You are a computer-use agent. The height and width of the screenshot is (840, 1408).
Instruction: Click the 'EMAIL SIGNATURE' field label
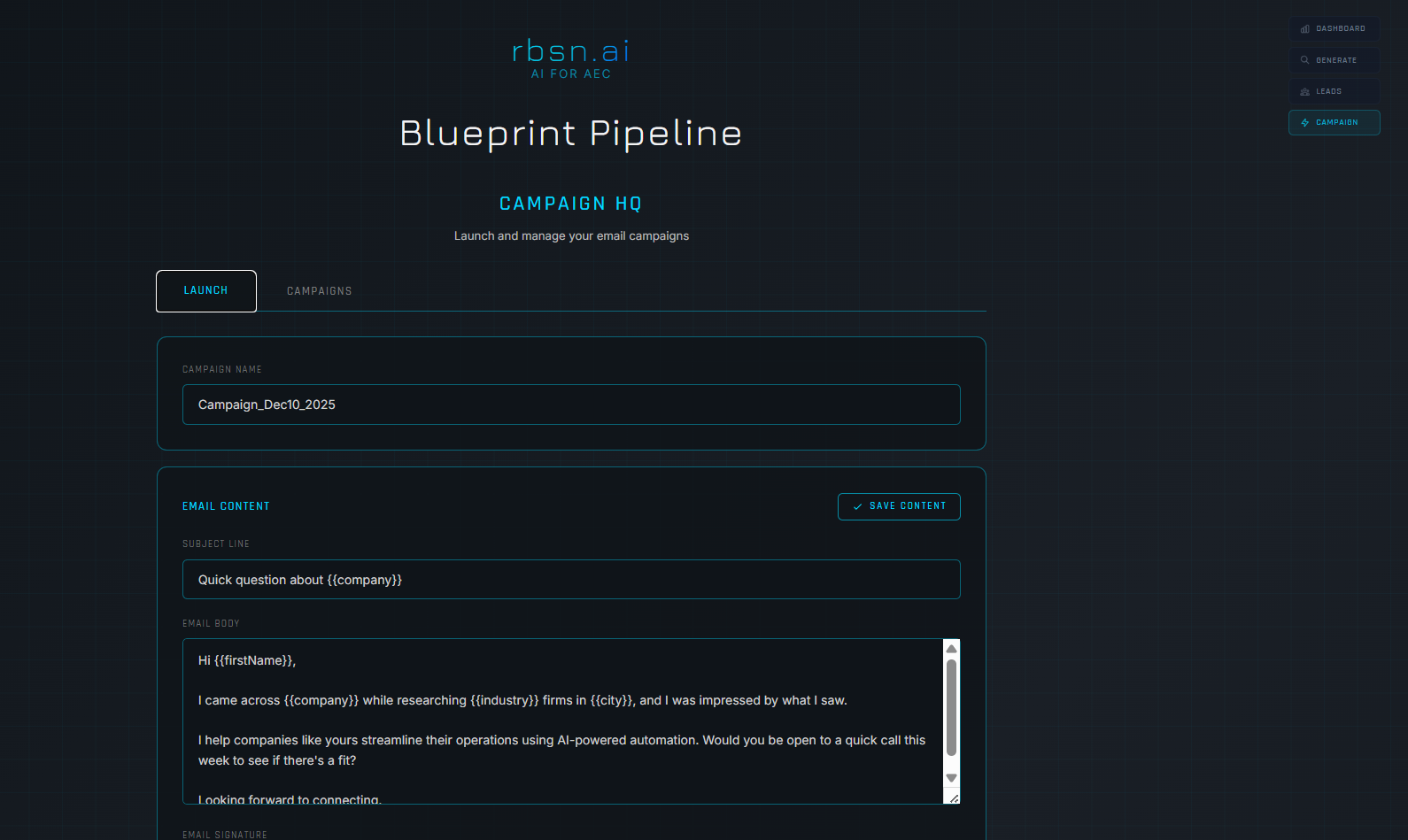225,835
